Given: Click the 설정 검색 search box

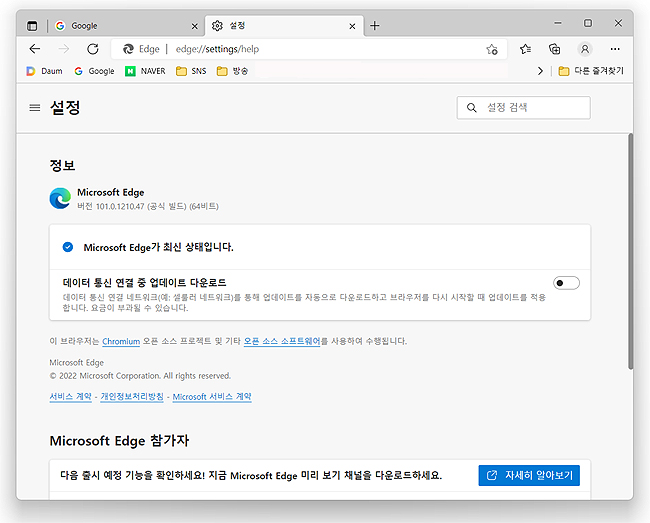Looking at the screenshot, I should click(x=524, y=108).
